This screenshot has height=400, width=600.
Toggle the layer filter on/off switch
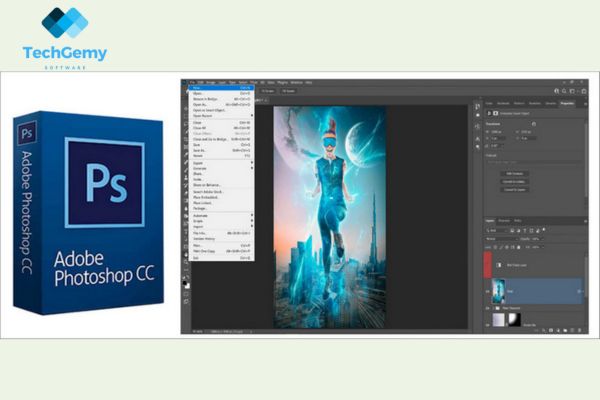544,230
